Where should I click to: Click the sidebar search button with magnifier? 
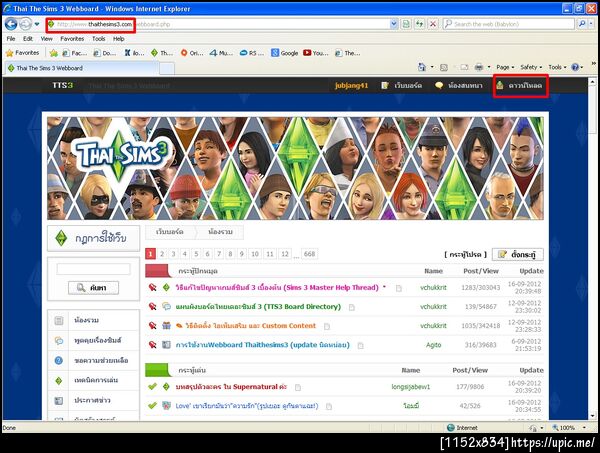click(93, 288)
